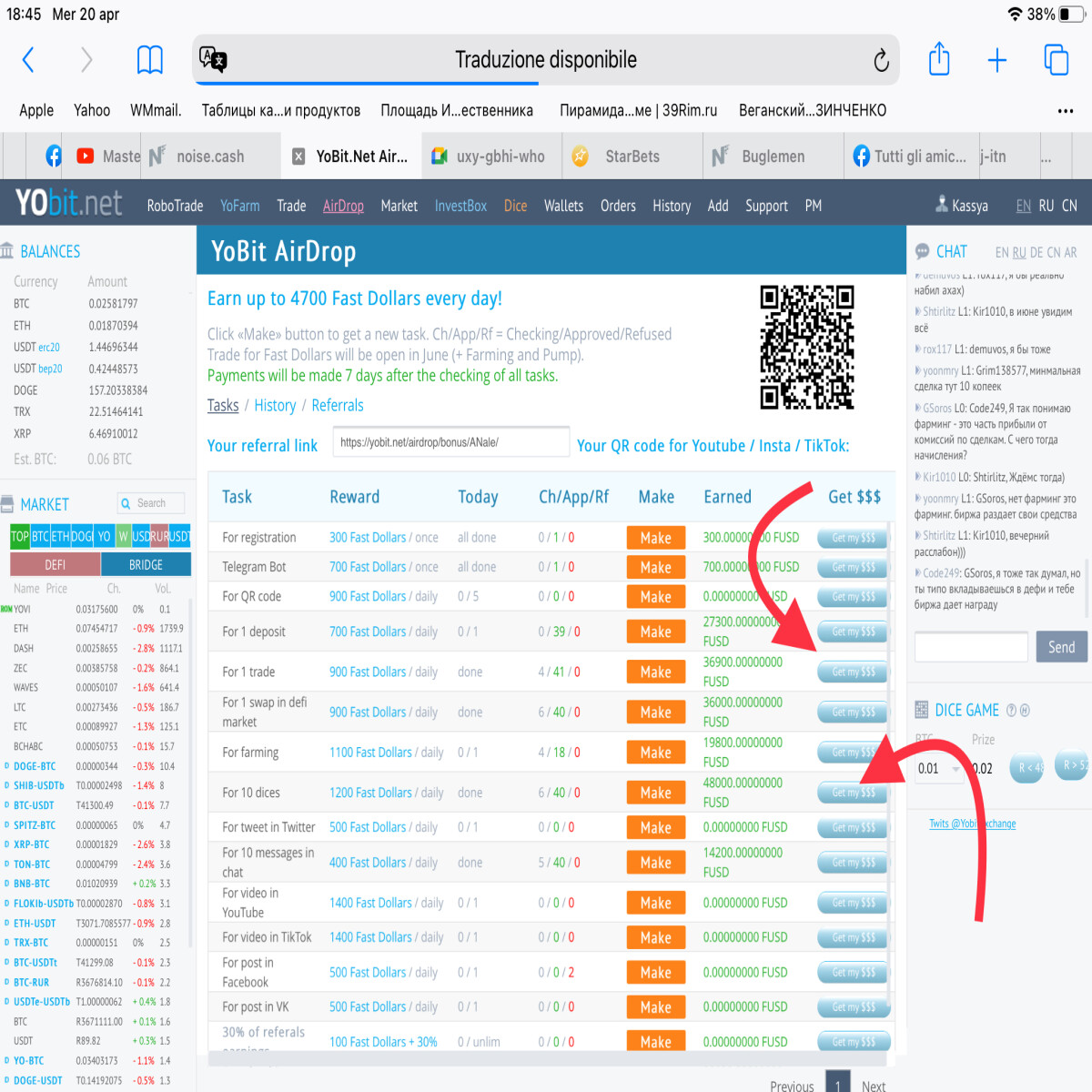Switch to Tutti gli amici tab

910,157
